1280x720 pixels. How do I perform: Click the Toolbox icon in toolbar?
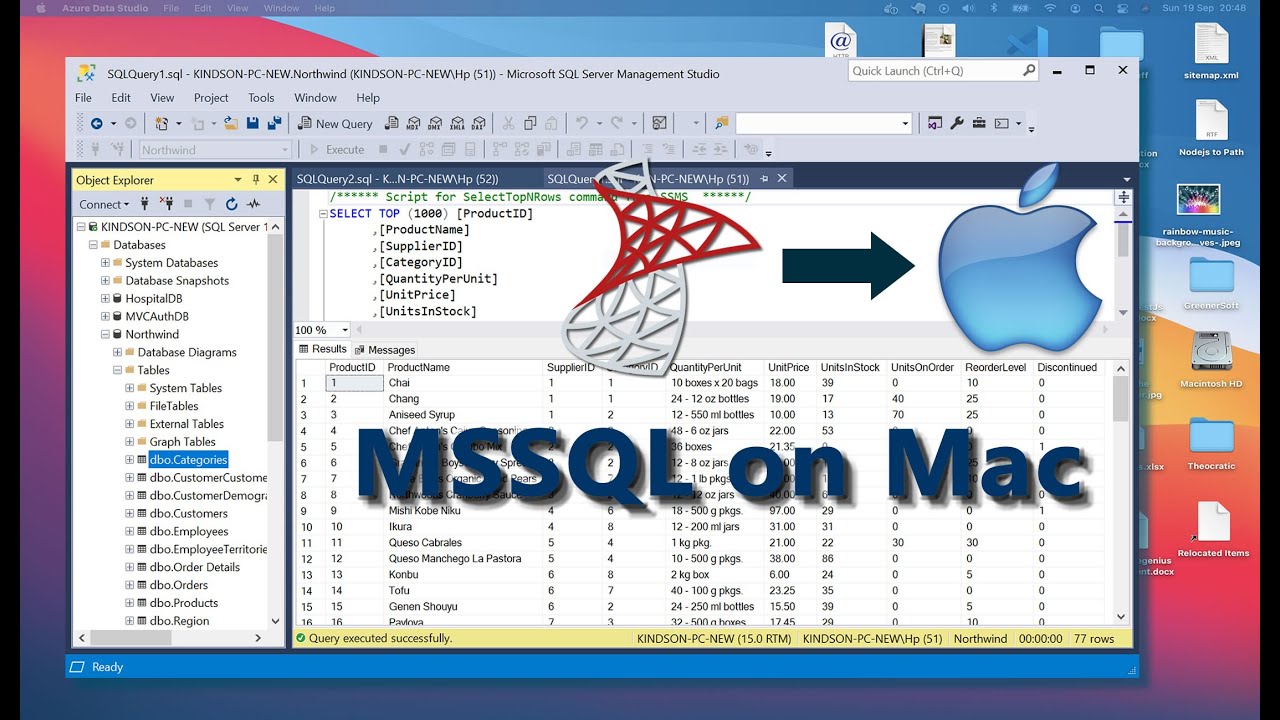(x=979, y=123)
